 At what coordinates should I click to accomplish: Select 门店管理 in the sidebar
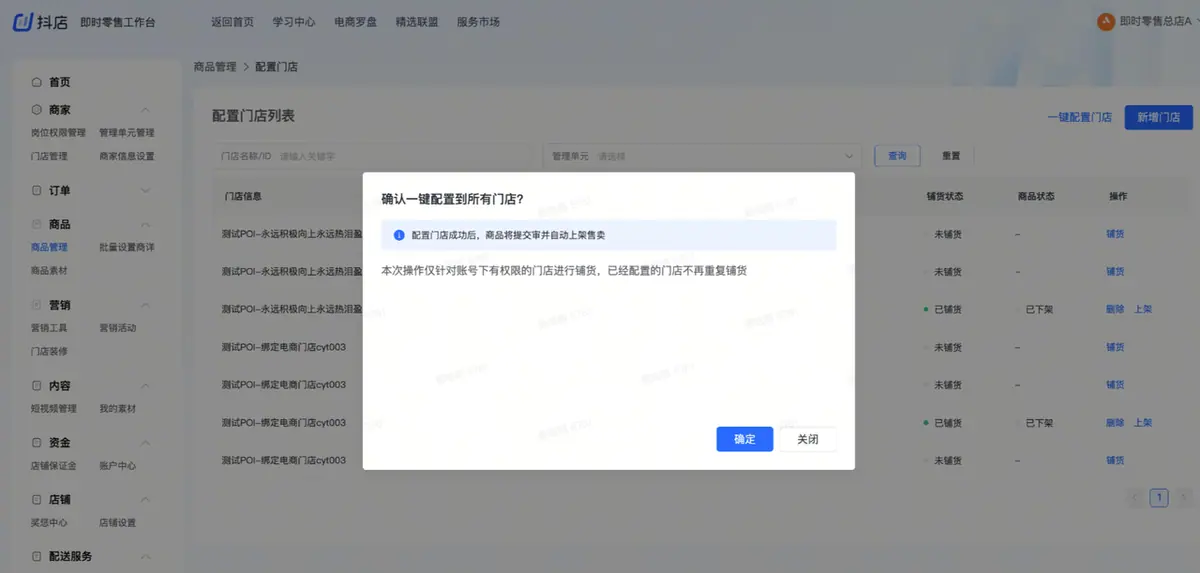[x=49, y=156]
